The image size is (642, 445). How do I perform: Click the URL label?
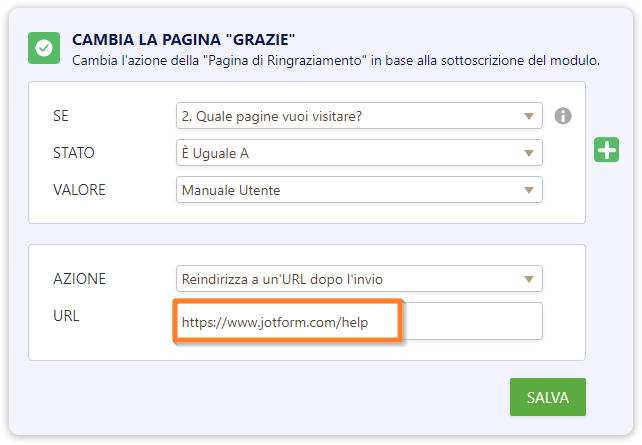coord(66,316)
